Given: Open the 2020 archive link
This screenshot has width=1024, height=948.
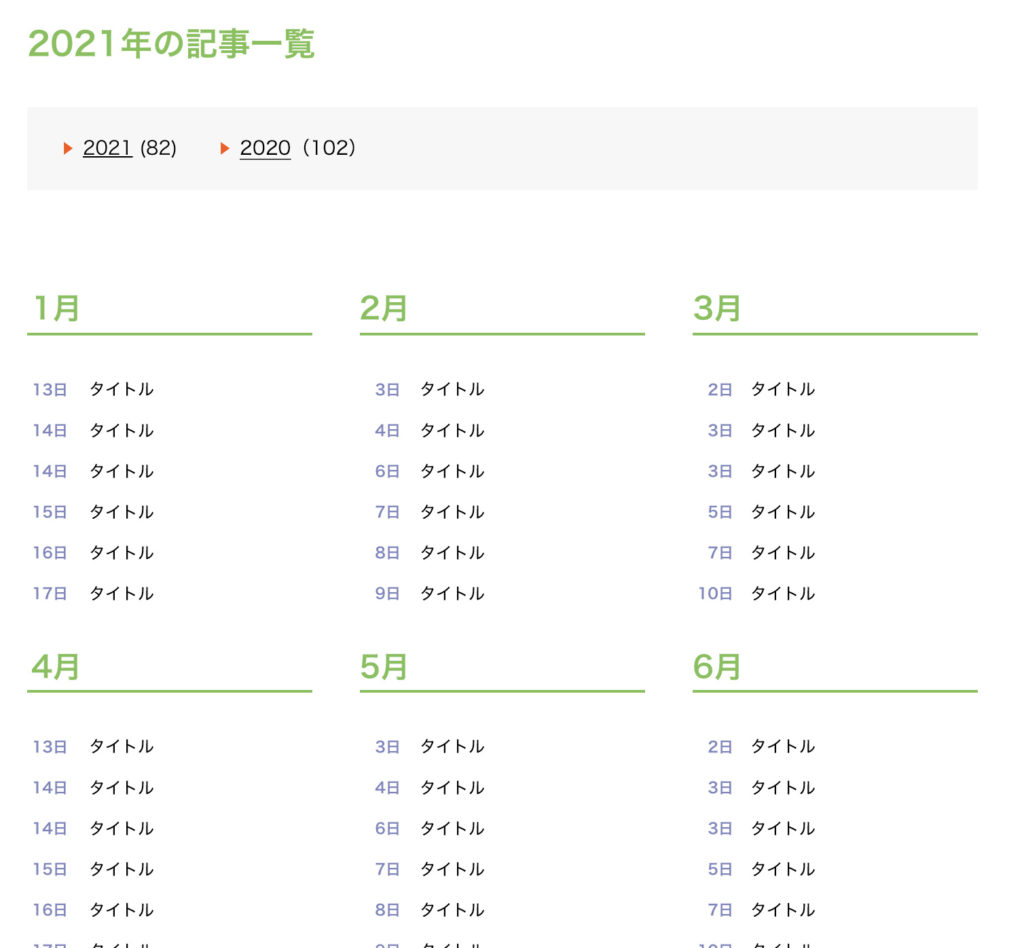Looking at the screenshot, I should coord(265,148).
